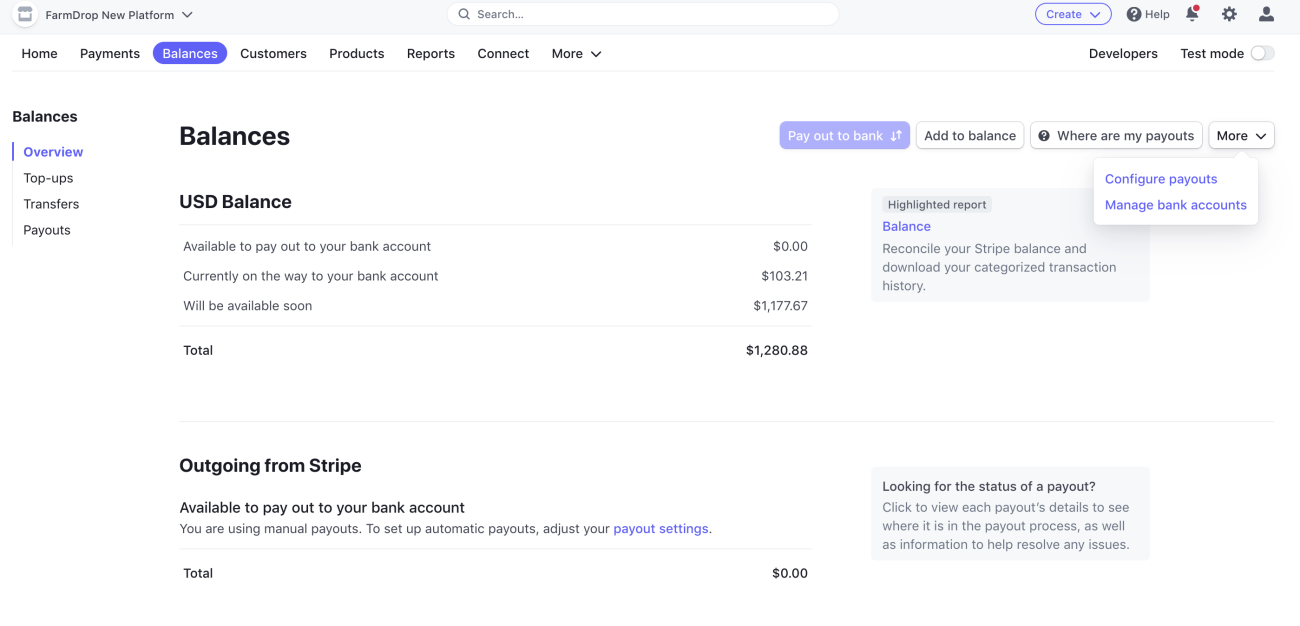Viewport: 1300px width, 626px height.
Task: Open Payouts in the sidebar
Action: coord(47,230)
